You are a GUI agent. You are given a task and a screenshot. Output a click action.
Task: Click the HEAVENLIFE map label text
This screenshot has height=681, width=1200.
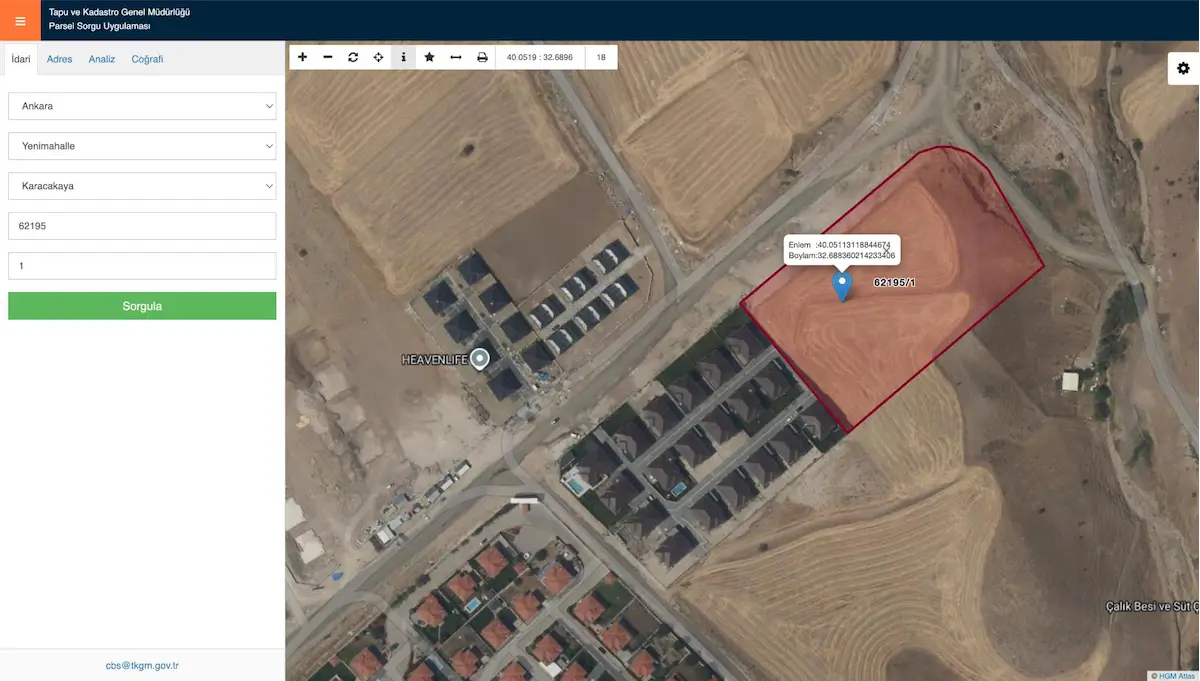pyautogui.click(x=434, y=359)
